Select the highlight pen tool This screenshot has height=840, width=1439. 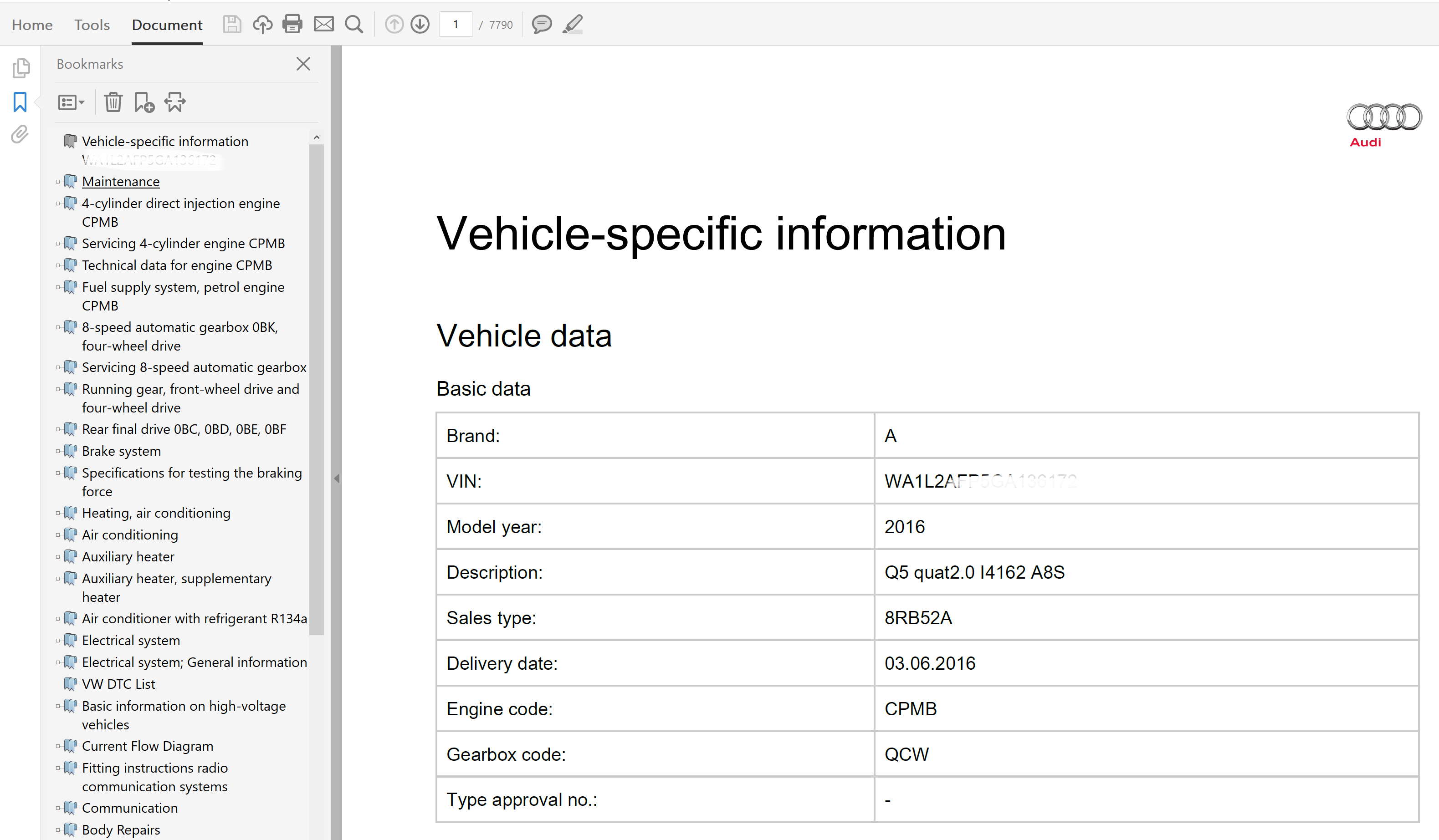point(573,24)
